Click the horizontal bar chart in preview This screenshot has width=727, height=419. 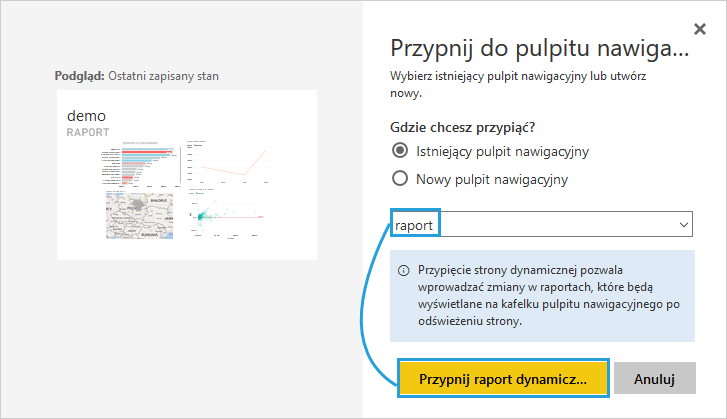[x=142, y=163]
